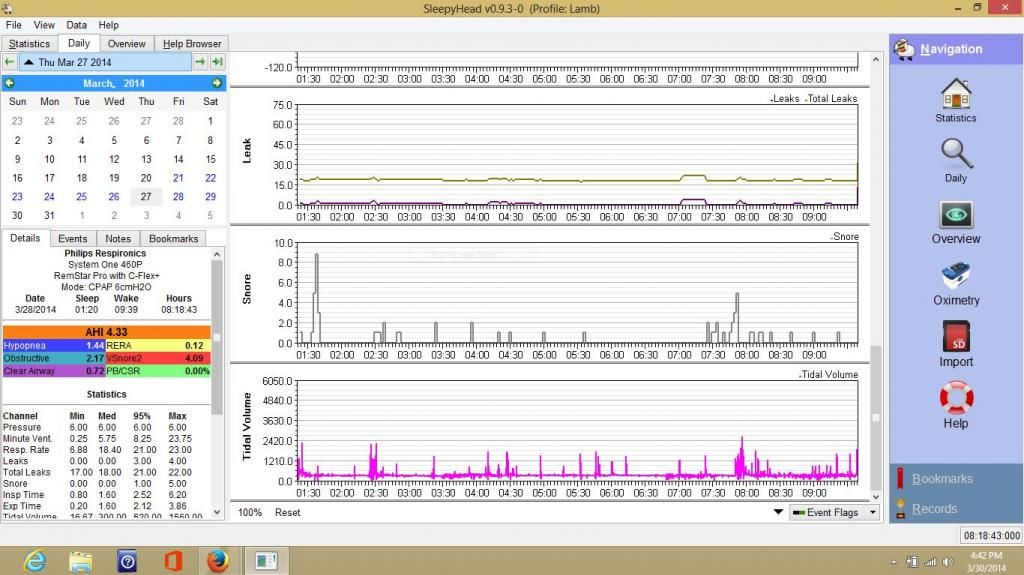Image resolution: width=1024 pixels, height=575 pixels.
Task: Click the Hypopnea index color bar
Action: tap(54, 346)
